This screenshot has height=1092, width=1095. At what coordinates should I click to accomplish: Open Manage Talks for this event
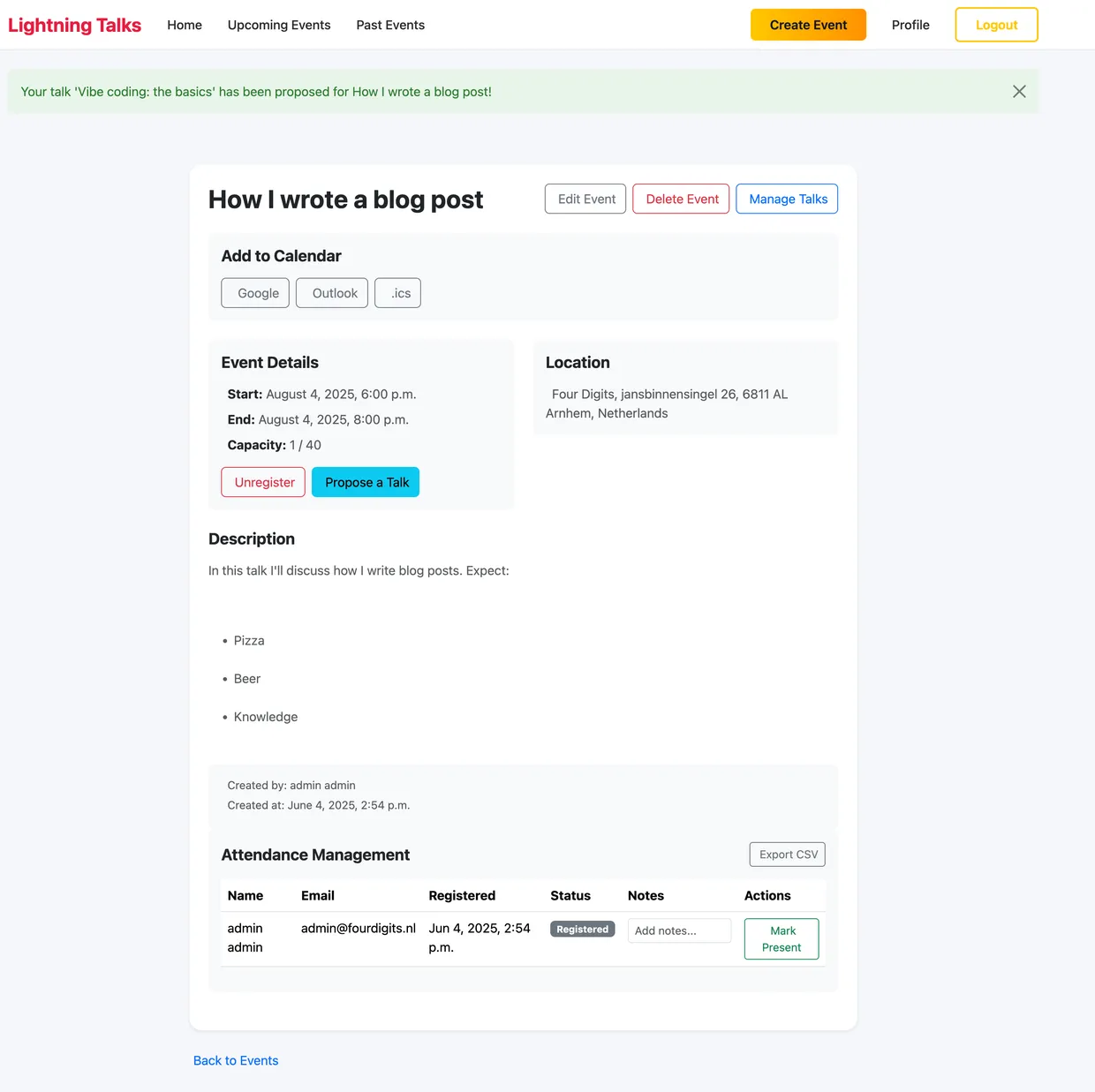[787, 199]
